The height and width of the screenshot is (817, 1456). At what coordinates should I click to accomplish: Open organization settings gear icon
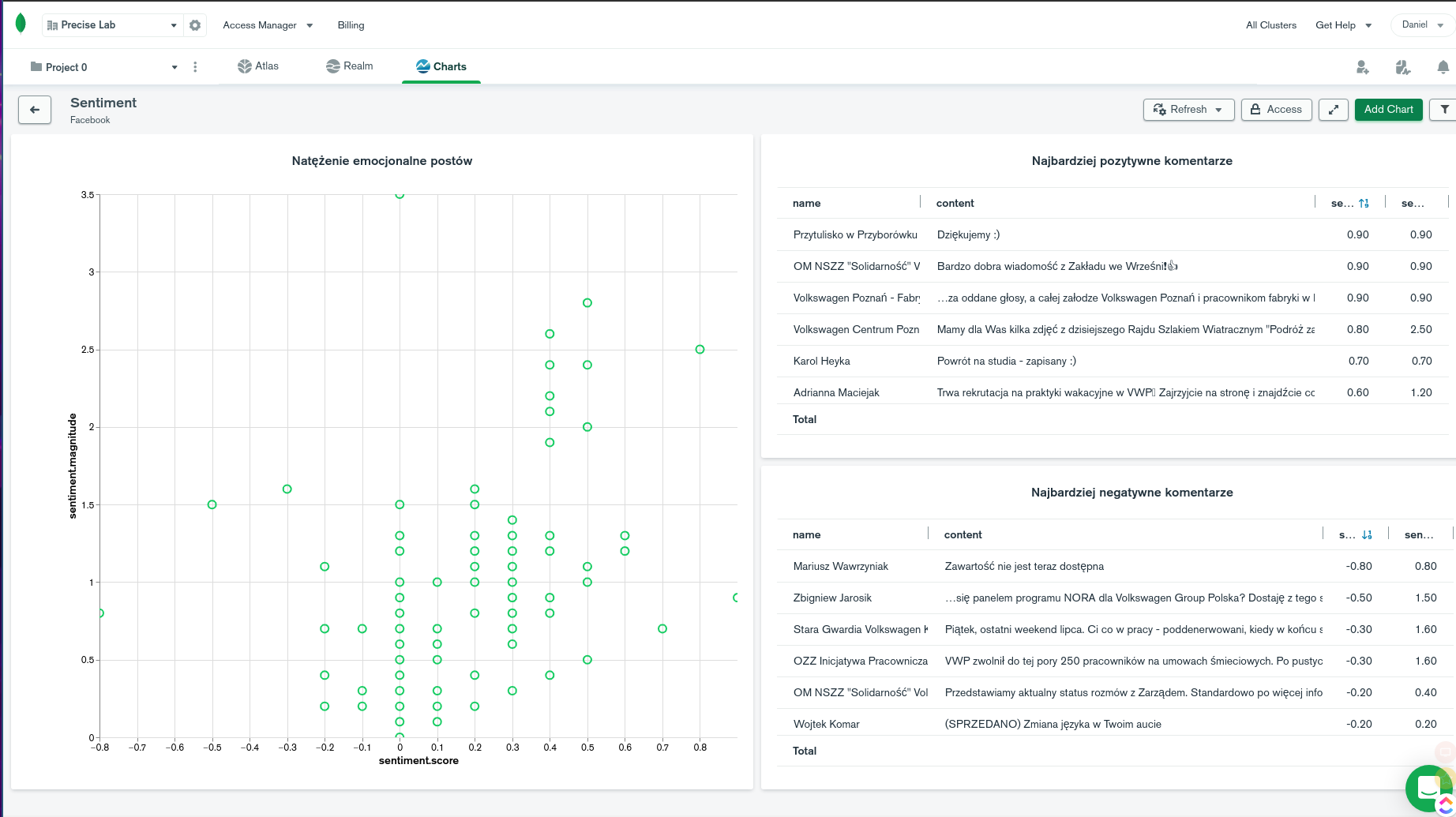tap(195, 25)
